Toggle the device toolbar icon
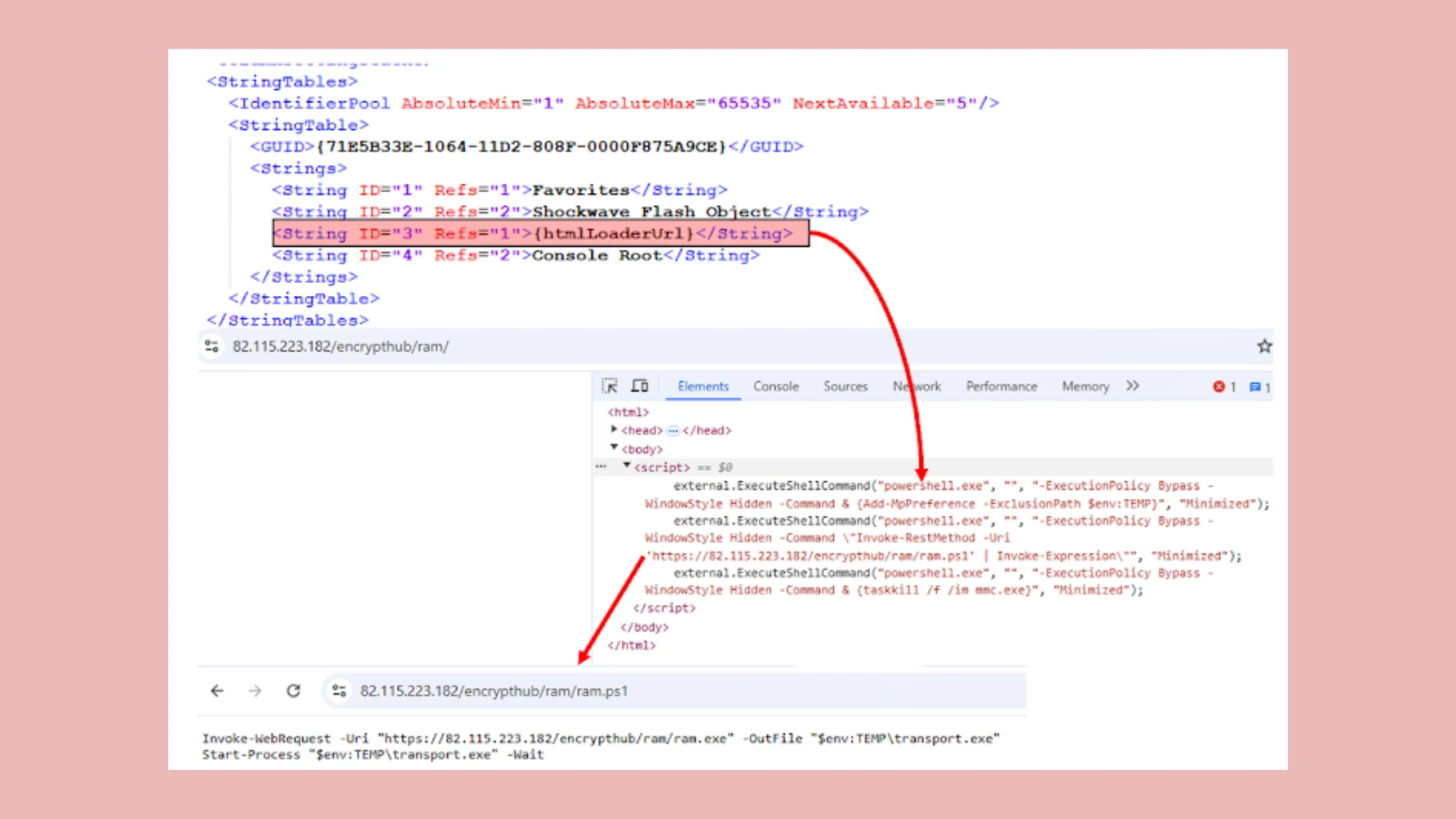 tap(640, 386)
